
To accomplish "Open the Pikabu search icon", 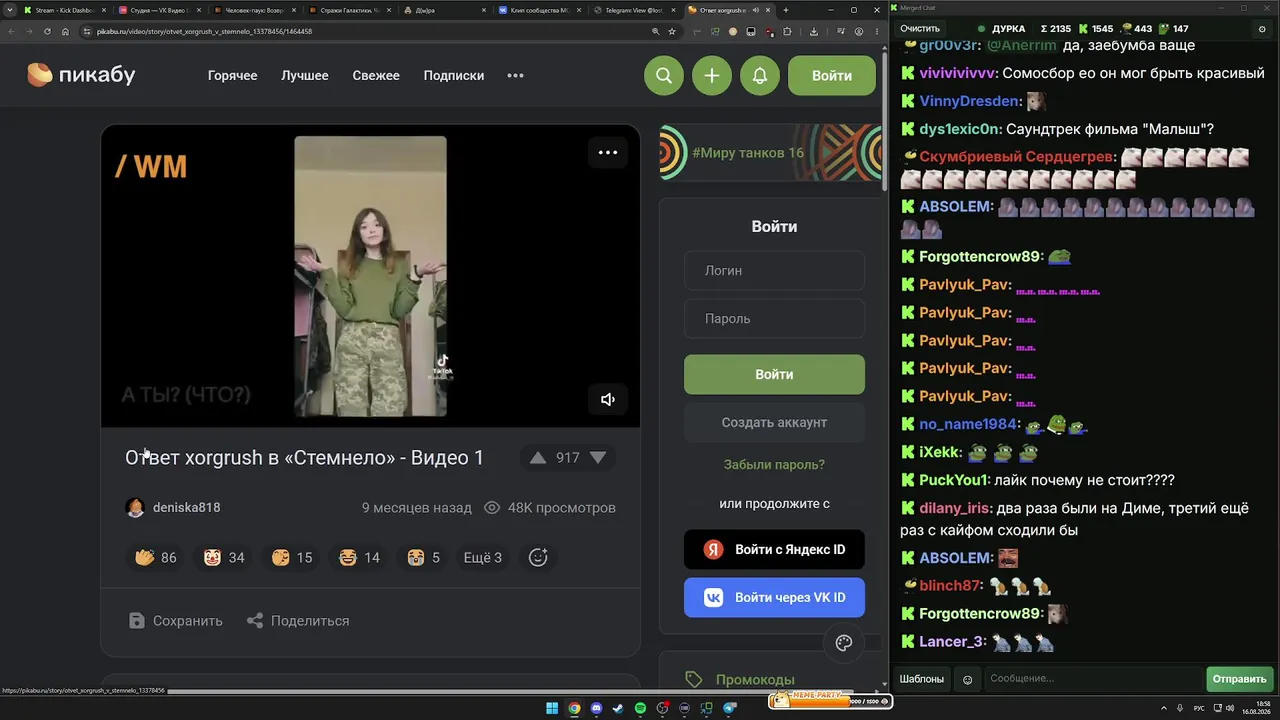I will 664,76.
